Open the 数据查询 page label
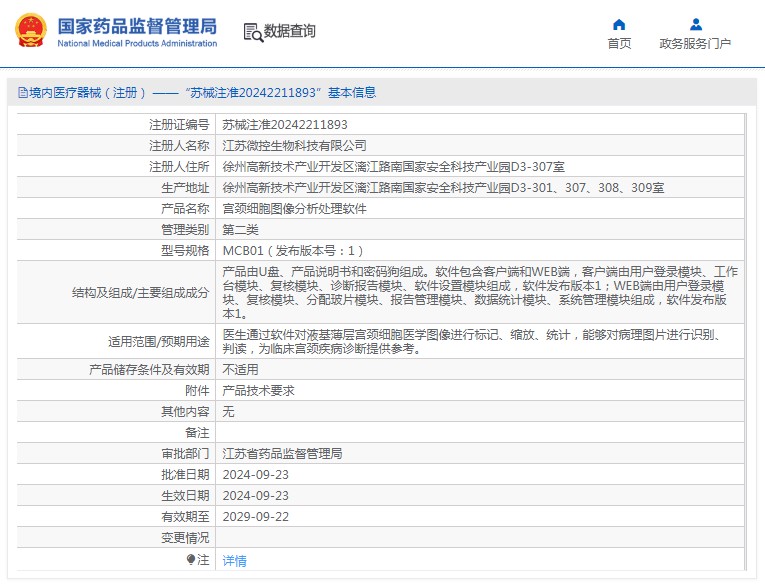This screenshot has width=765, height=587. click(290, 32)
